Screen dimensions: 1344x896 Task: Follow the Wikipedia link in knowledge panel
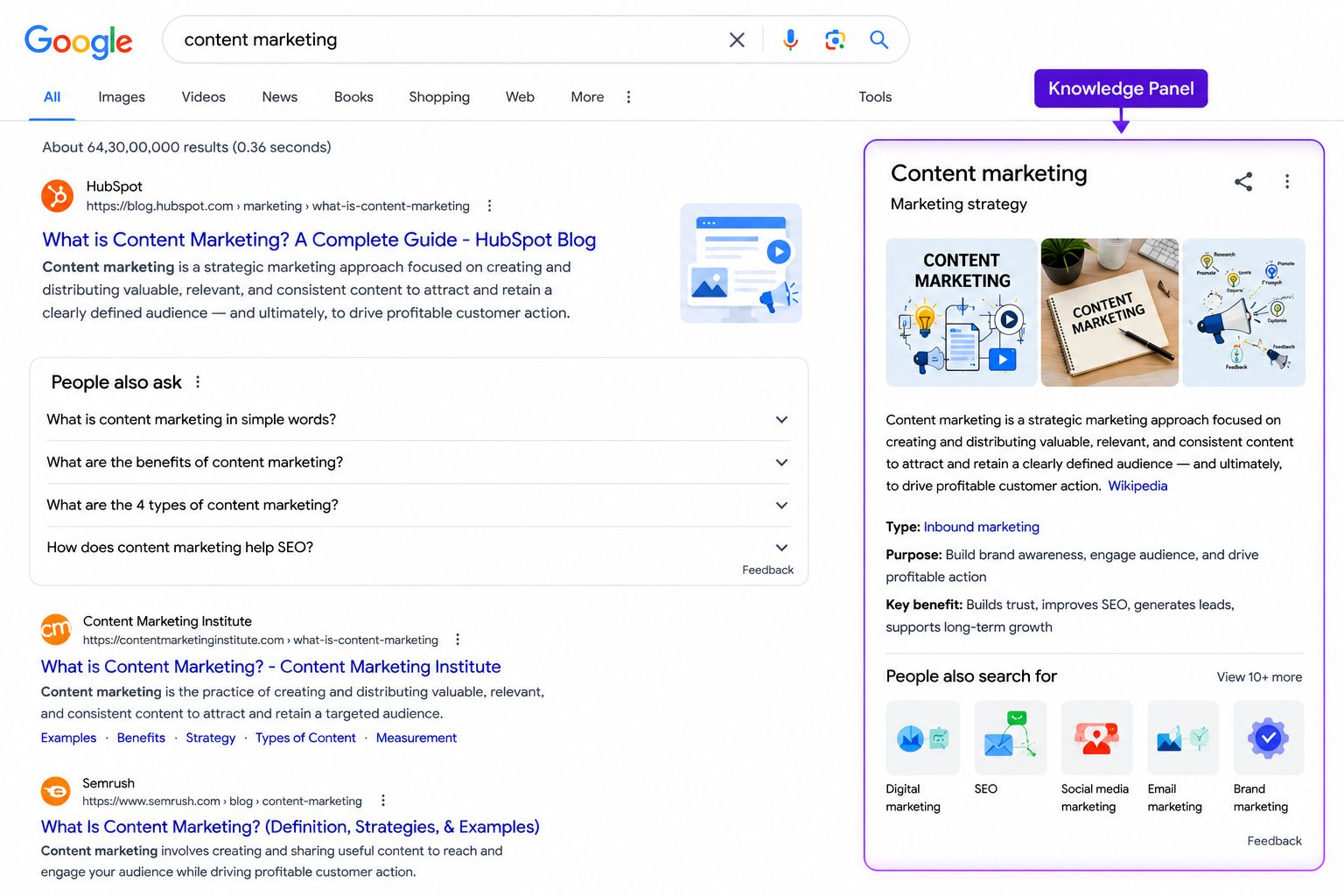point(1137,486)
